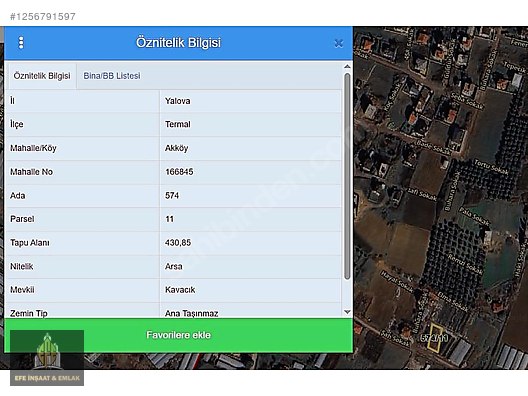Click the Yalova value cell
Screen dimensions: 528x396
click(251, 101)
